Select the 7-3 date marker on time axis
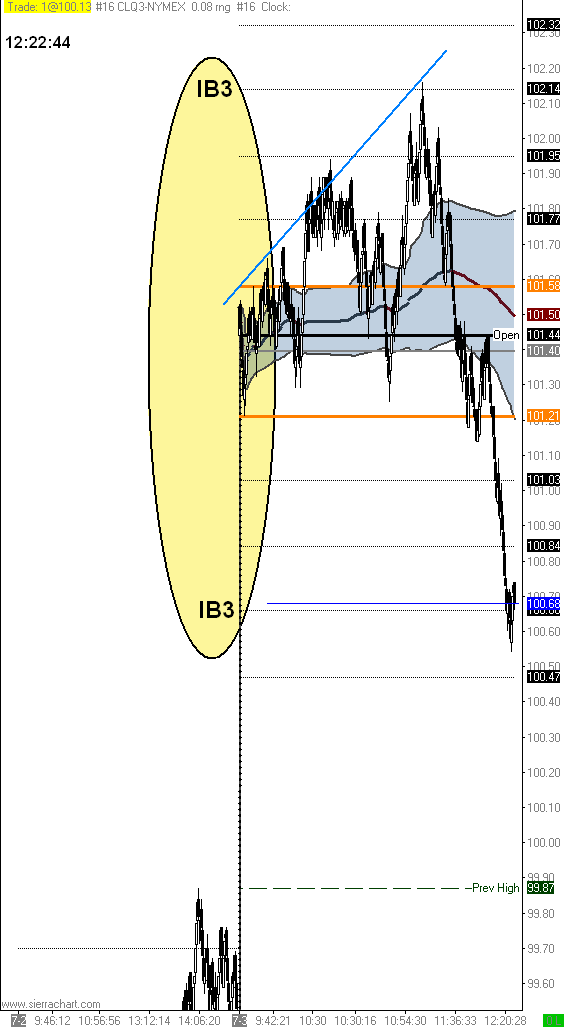The image size is (565, 1028). (240, 1021)
